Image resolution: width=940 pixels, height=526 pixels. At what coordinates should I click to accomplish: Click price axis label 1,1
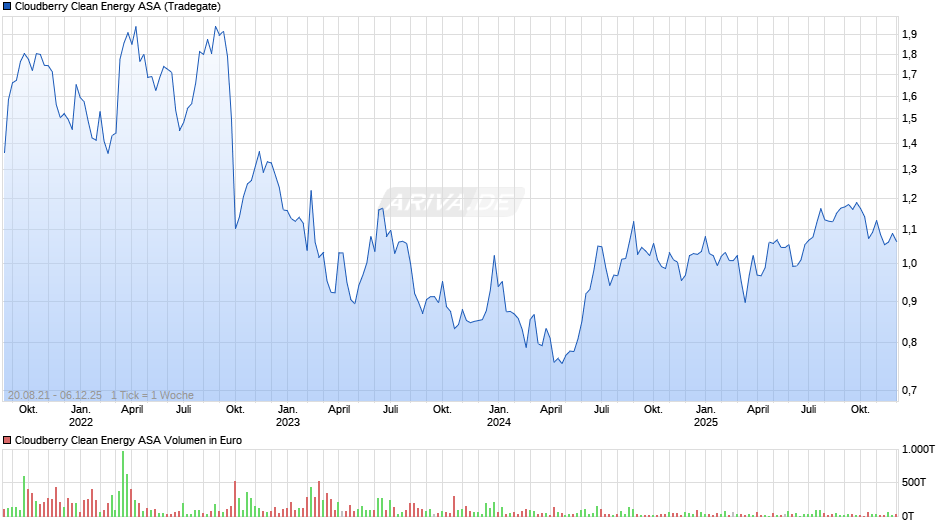[909, 230]
